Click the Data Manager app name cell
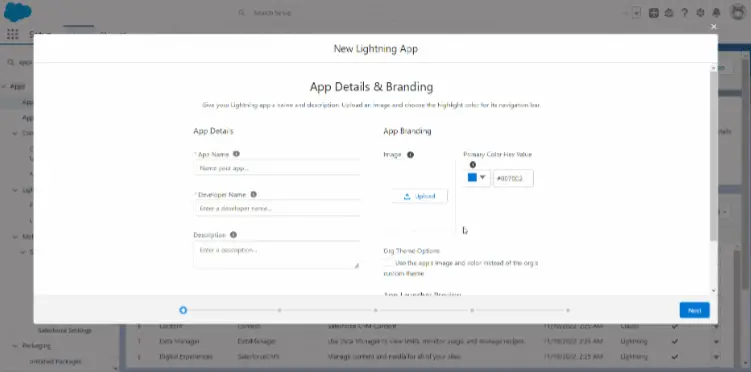The width and height of the screenshot is (751, 372). pyautogui.click(x=179, y=341)
